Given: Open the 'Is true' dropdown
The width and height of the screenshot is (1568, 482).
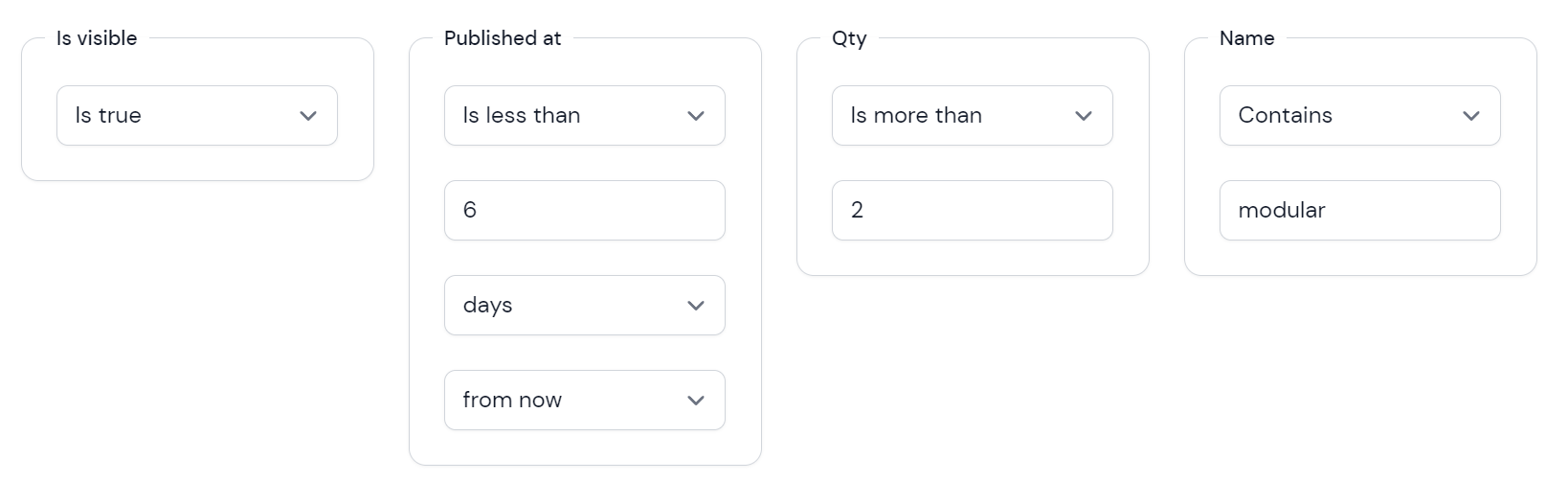Looking at the screenshot, I should pyautogui.click(x=197, y=116).
